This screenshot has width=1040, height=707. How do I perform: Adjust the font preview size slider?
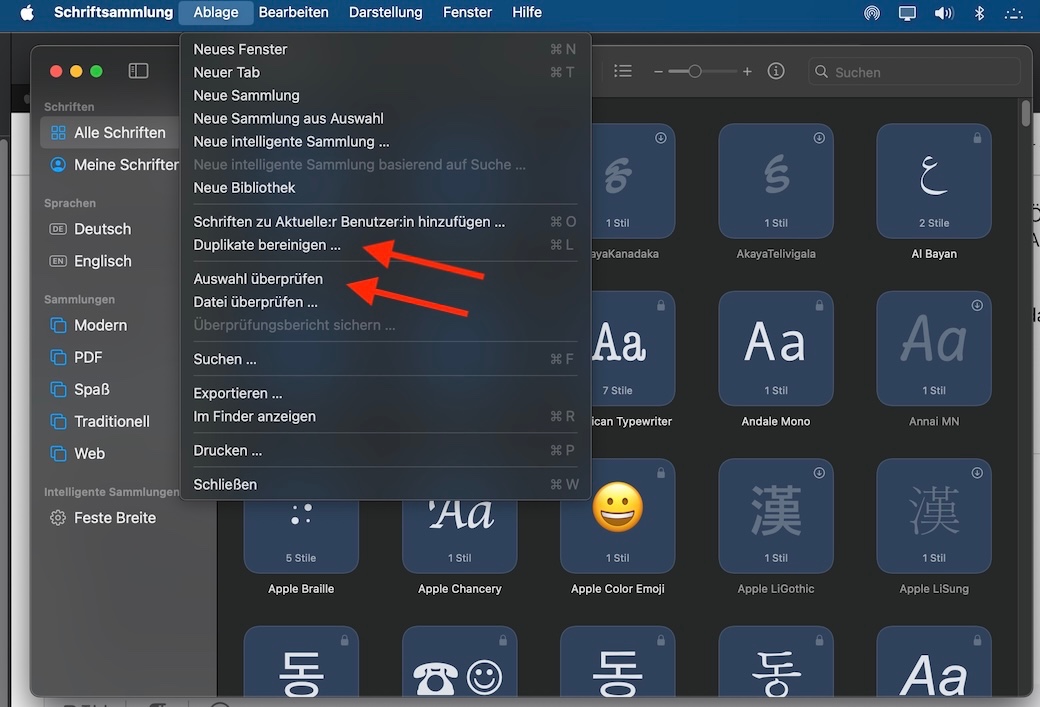coord(695,72)
